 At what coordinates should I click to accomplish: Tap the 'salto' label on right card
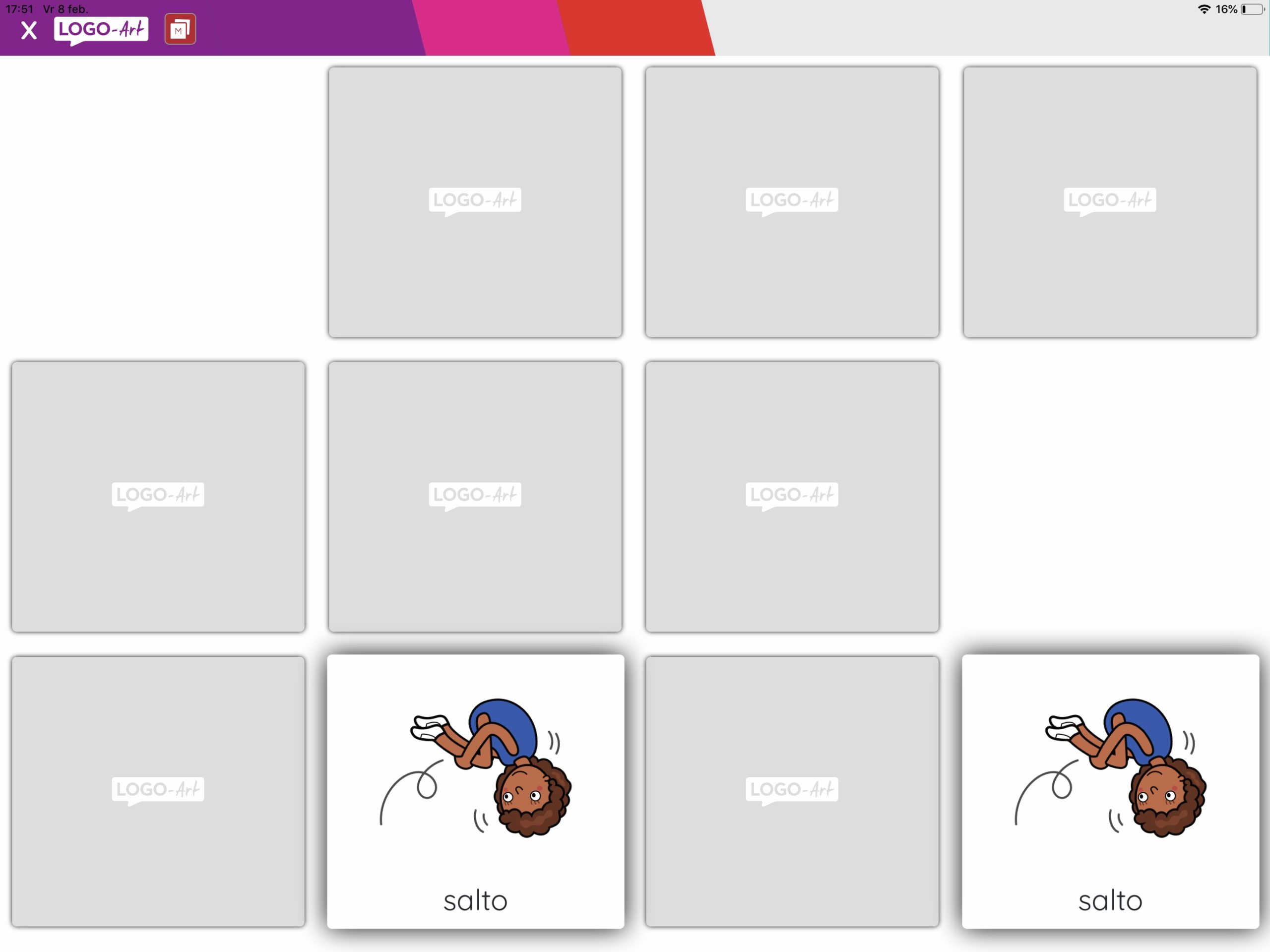point(1109,900)
